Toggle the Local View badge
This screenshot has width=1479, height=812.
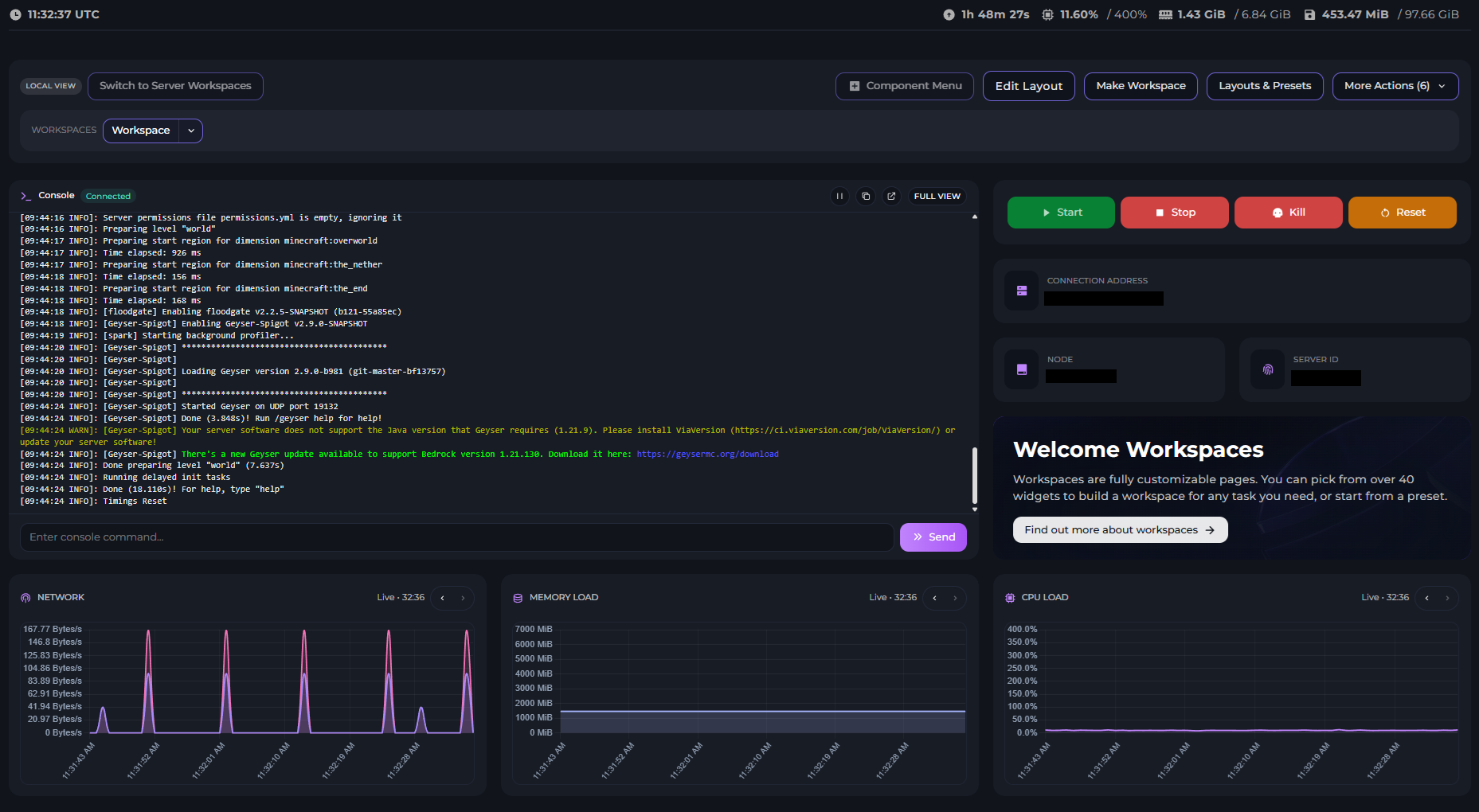pyautogui.click(x=51, y=86)
